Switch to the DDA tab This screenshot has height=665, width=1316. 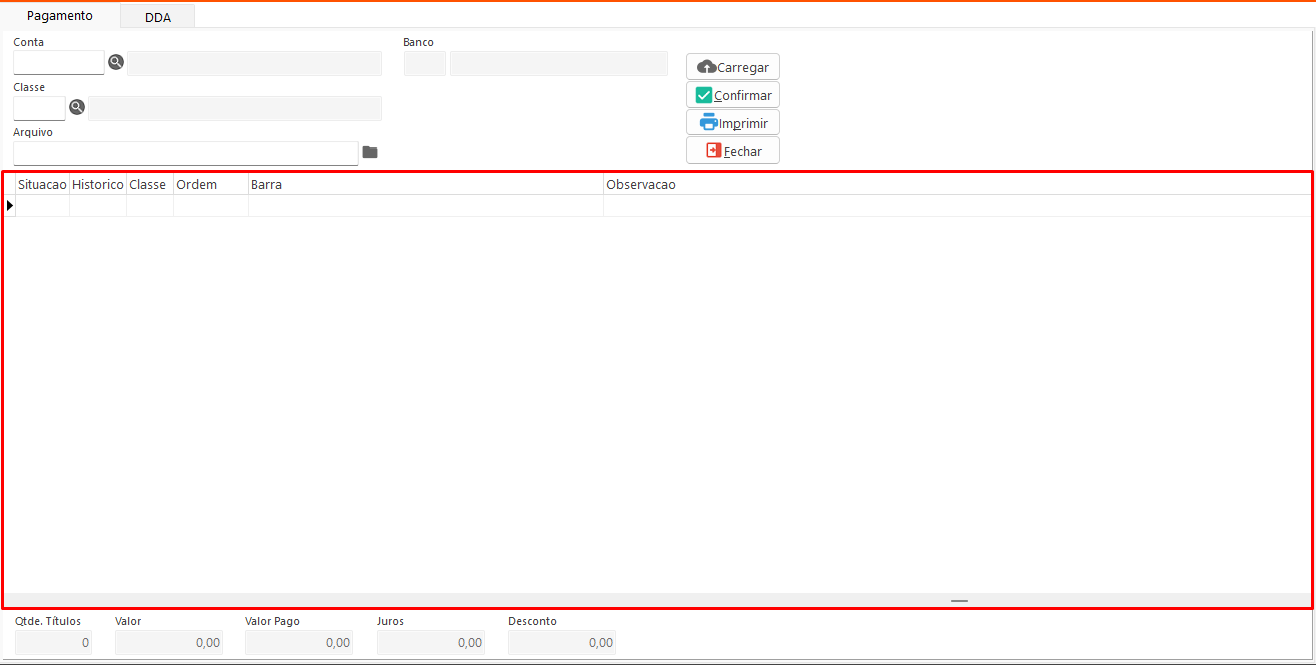tap(157, 17)
